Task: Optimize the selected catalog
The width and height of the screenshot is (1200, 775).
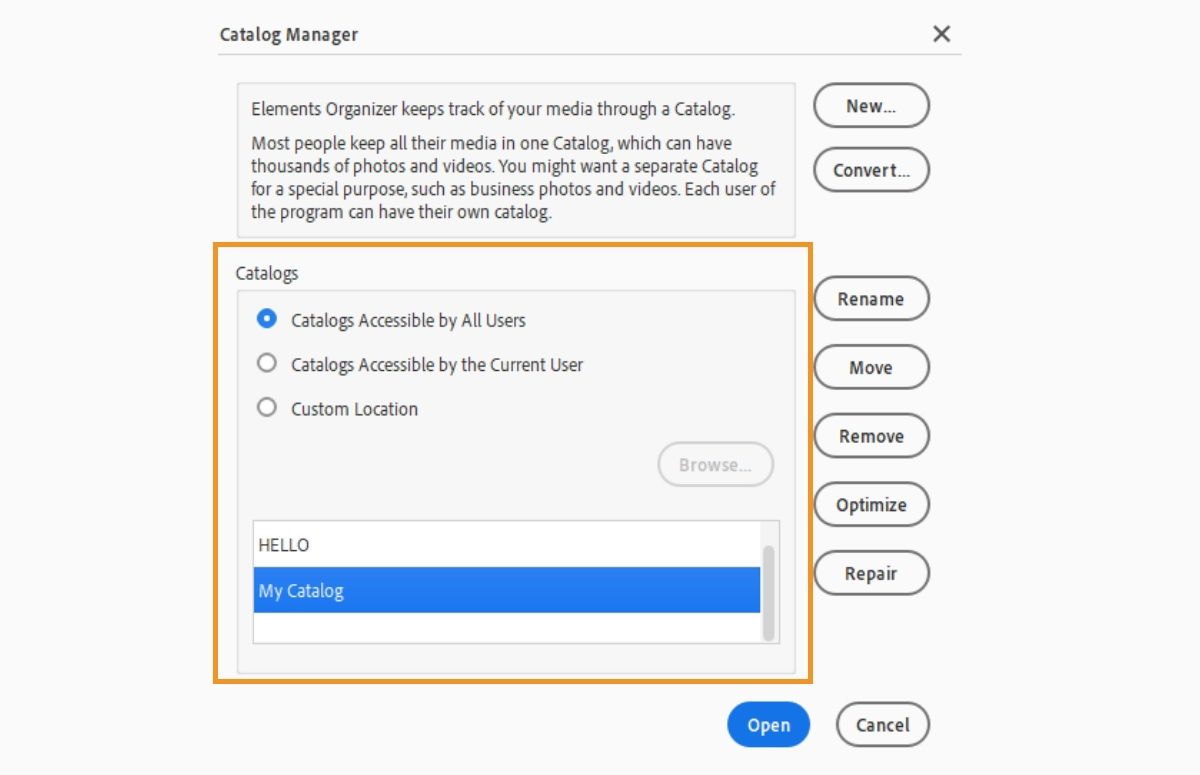Action: [871, 505]
